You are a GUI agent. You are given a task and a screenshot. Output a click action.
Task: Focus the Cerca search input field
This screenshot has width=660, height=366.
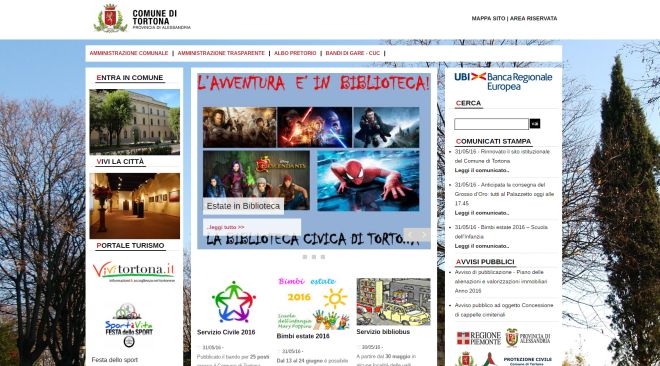pos(491,124)
